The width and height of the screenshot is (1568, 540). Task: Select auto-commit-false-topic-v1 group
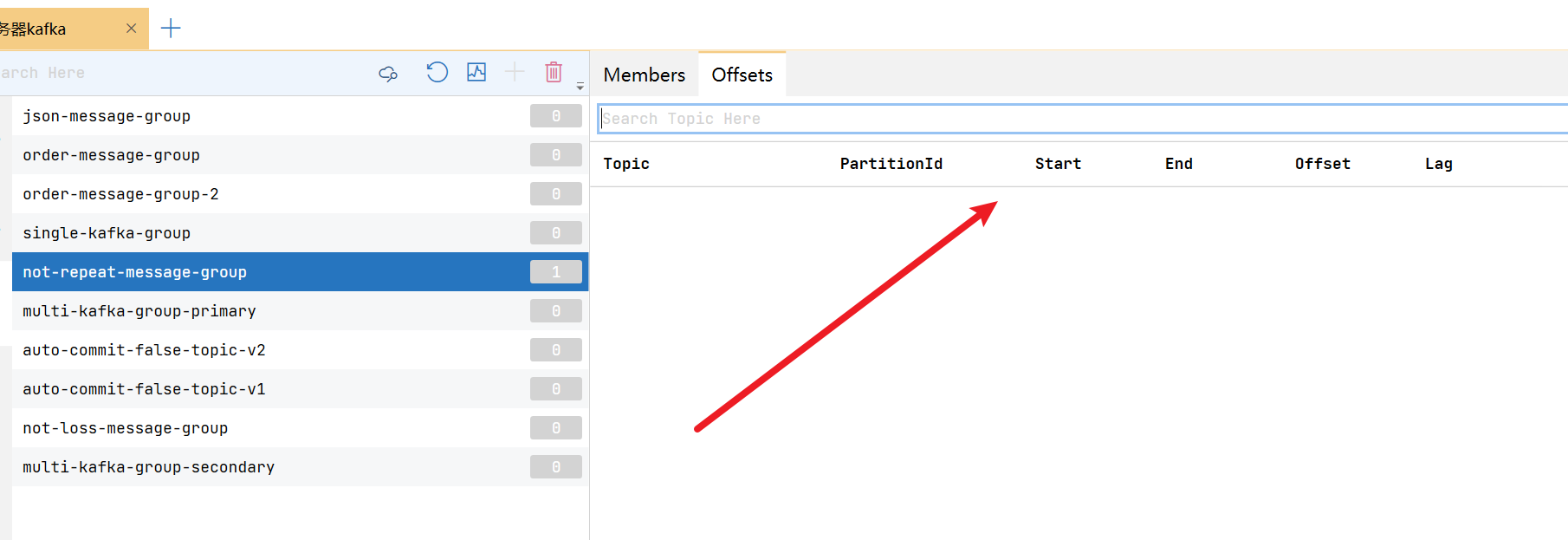coord(300,389)
